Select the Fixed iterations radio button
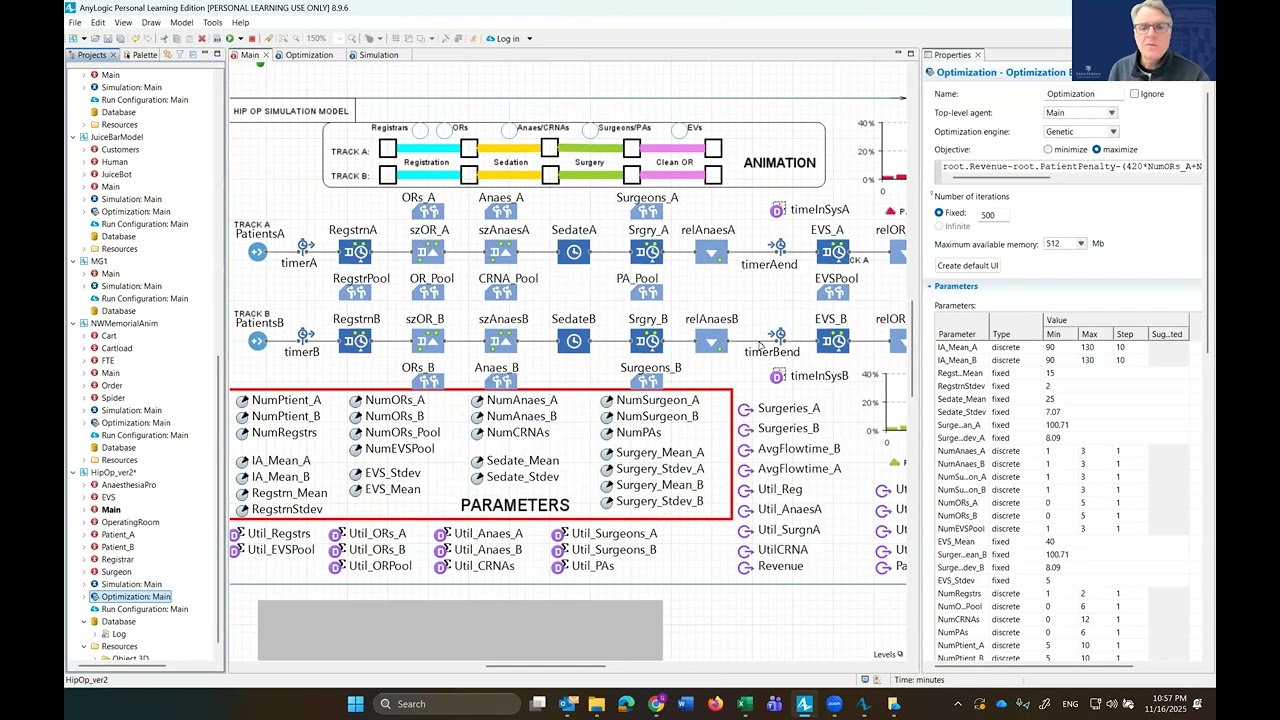 [x=939, y=213]
